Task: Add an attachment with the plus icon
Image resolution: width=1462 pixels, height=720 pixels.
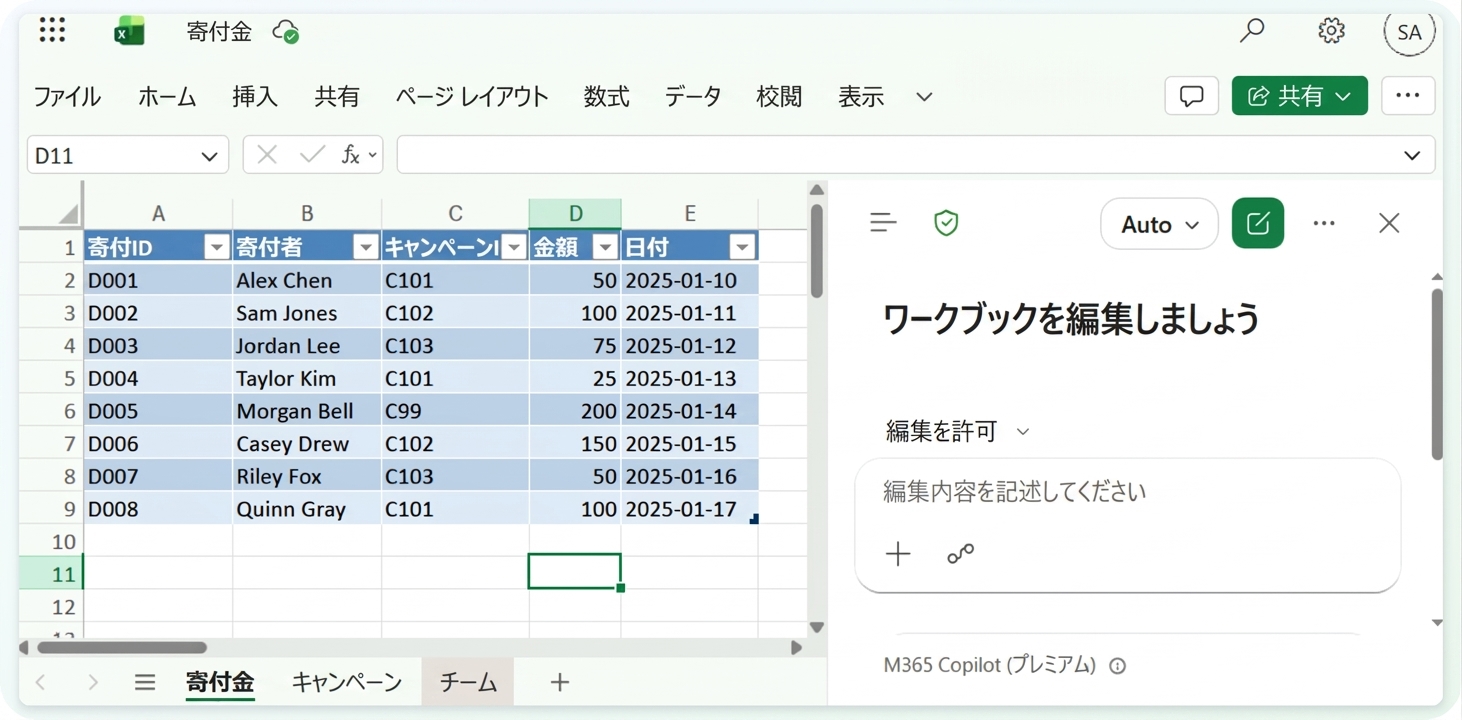Action: click(898, 554)
